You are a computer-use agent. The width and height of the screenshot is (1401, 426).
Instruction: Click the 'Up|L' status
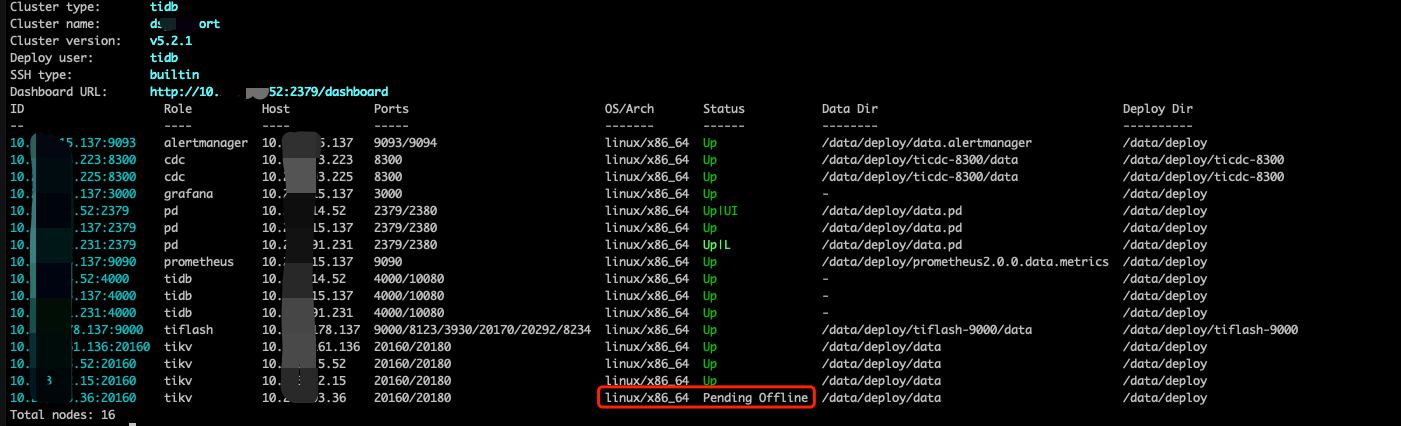[717, 244]
